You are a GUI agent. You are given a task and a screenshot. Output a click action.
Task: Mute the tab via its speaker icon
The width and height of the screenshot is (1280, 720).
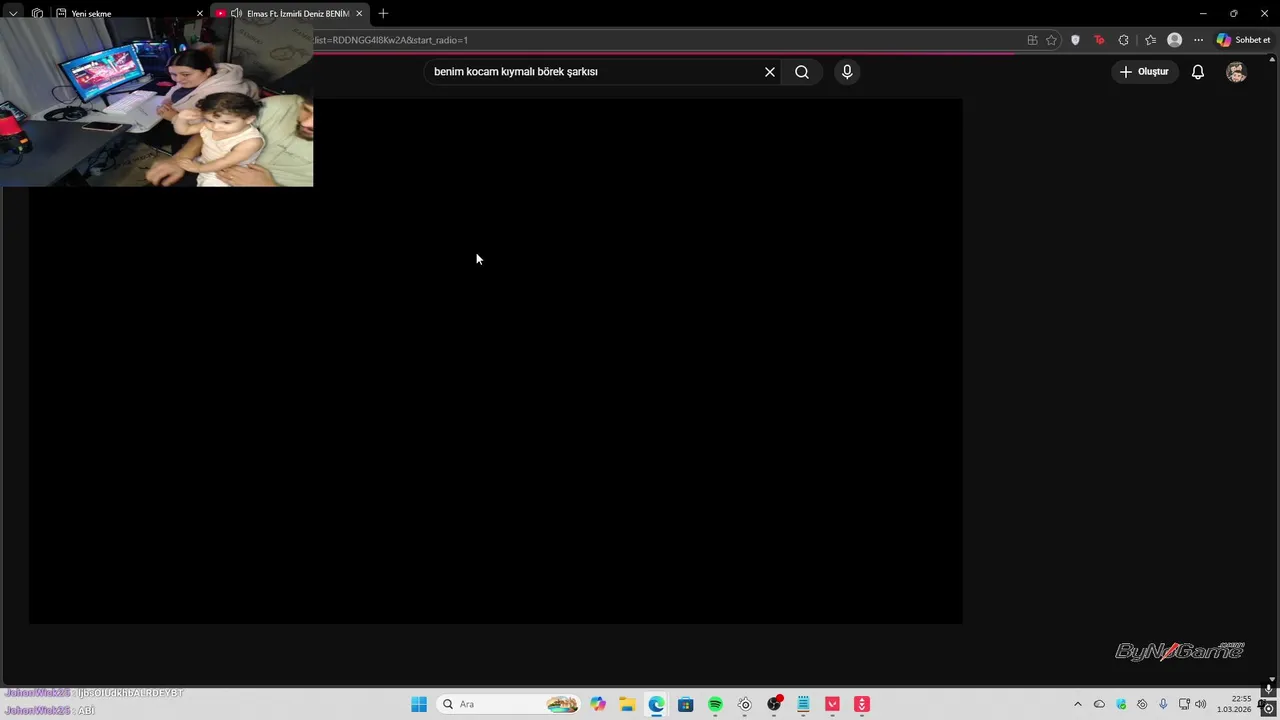(x=236, y=13)
